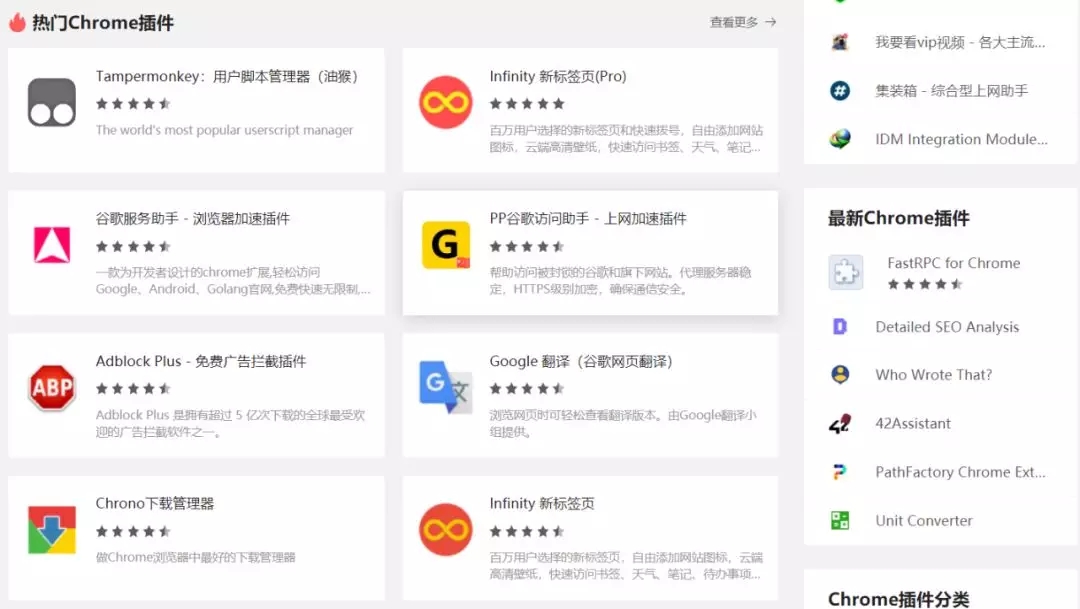1080x609 pixels.
Task: Click the Chrono下载管理器 icon
Action: tap(52, 530)
